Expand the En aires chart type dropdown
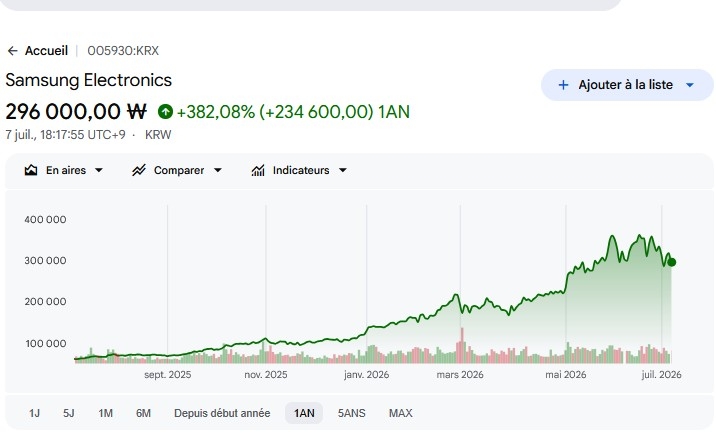 coord(99,170)
